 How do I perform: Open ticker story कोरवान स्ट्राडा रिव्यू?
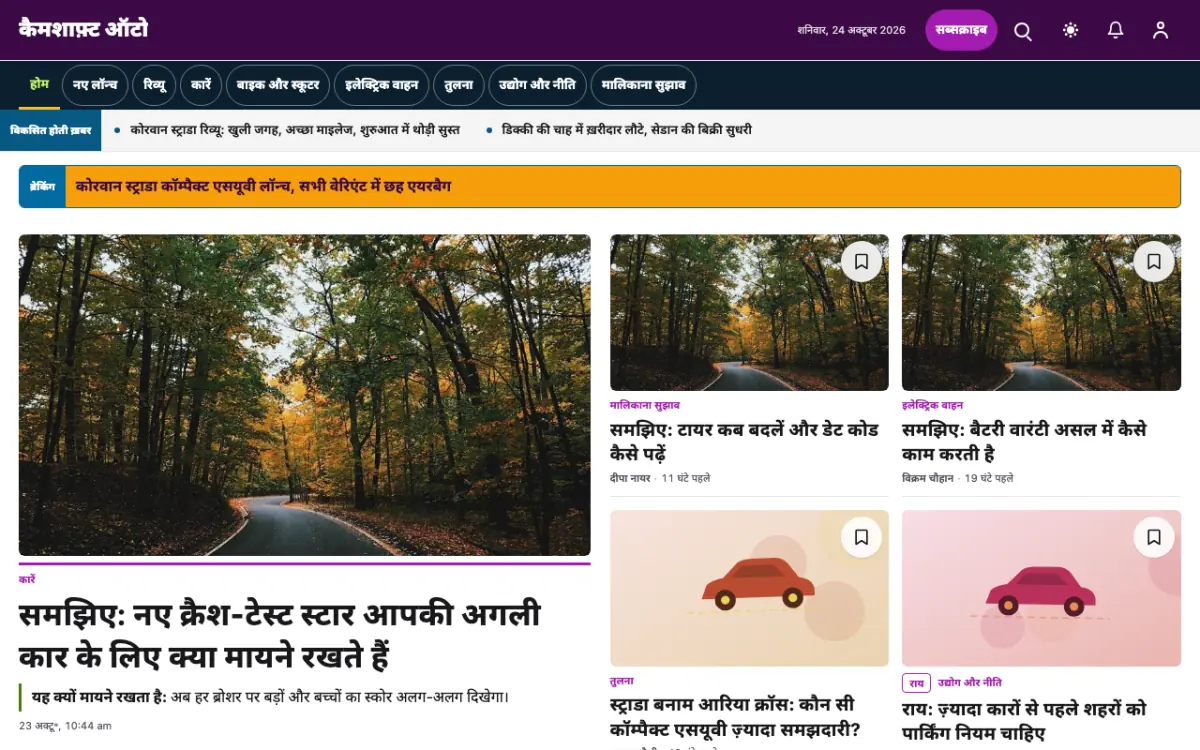[295, 130]
